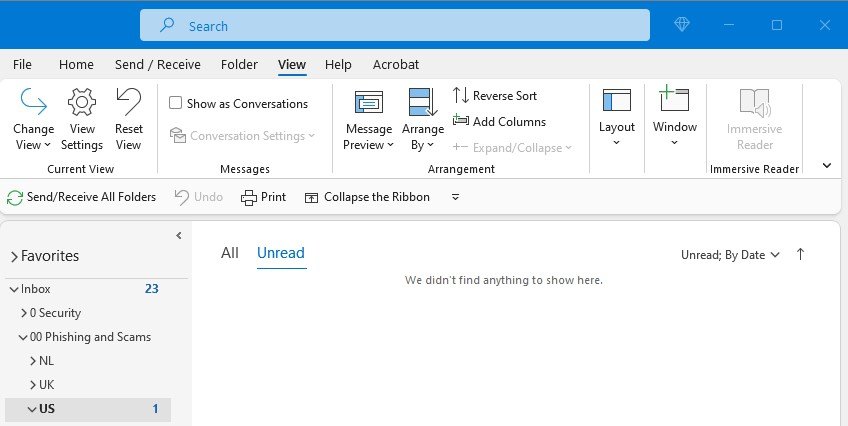848x426 pixels.
Task: Open View Settings gear
Action: click(82, 119)
